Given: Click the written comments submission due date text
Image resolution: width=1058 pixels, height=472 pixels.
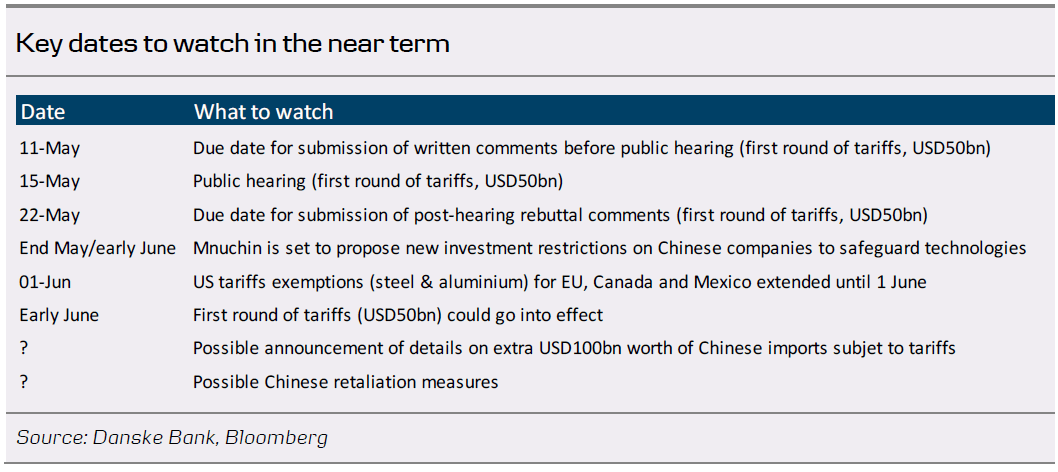Looking at the screenshot, I should pos(591,148).
